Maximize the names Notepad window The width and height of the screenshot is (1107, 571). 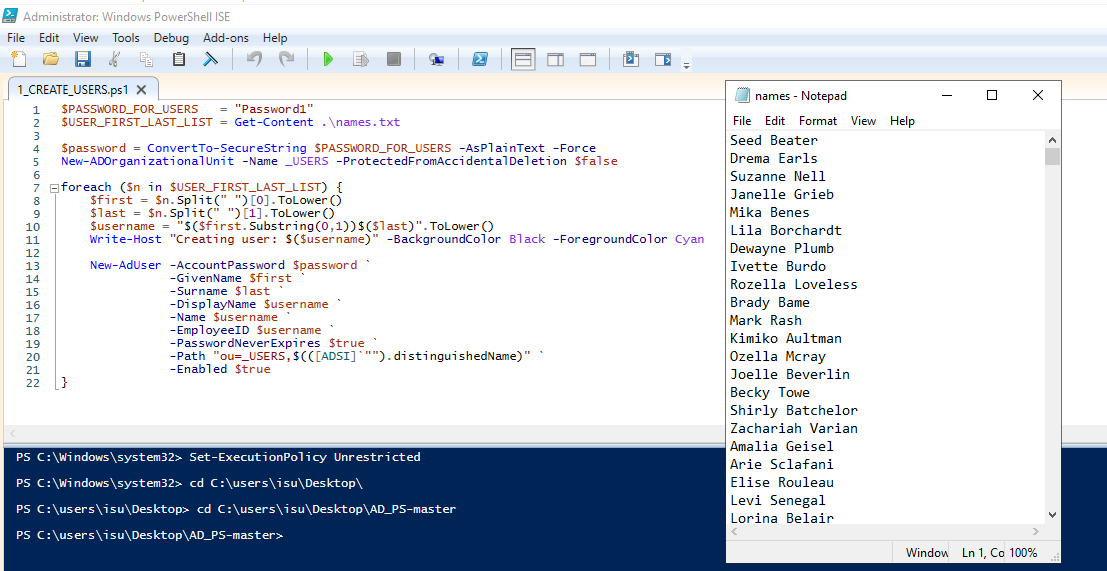click(x=992, y=95)
